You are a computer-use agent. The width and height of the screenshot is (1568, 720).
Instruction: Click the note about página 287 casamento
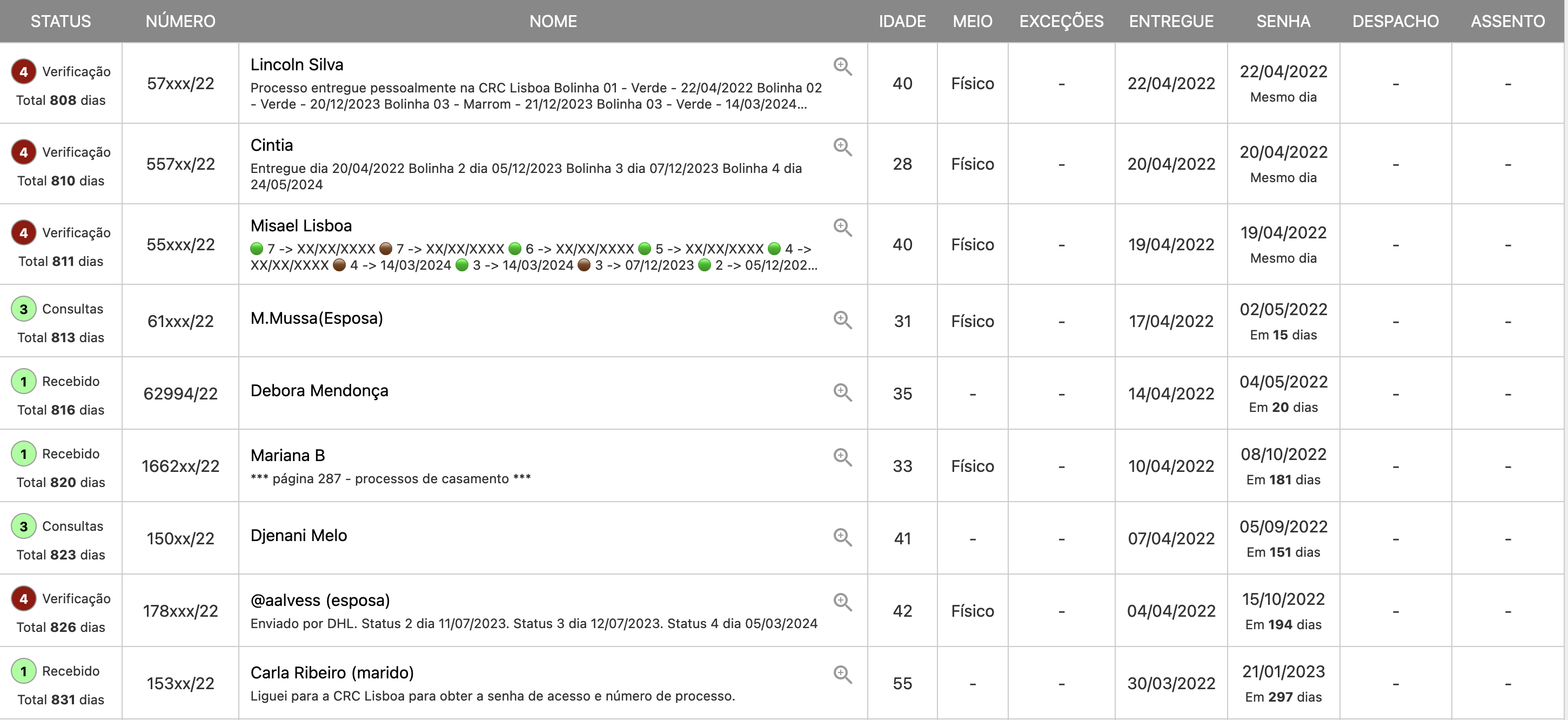[x=390, y=479]
